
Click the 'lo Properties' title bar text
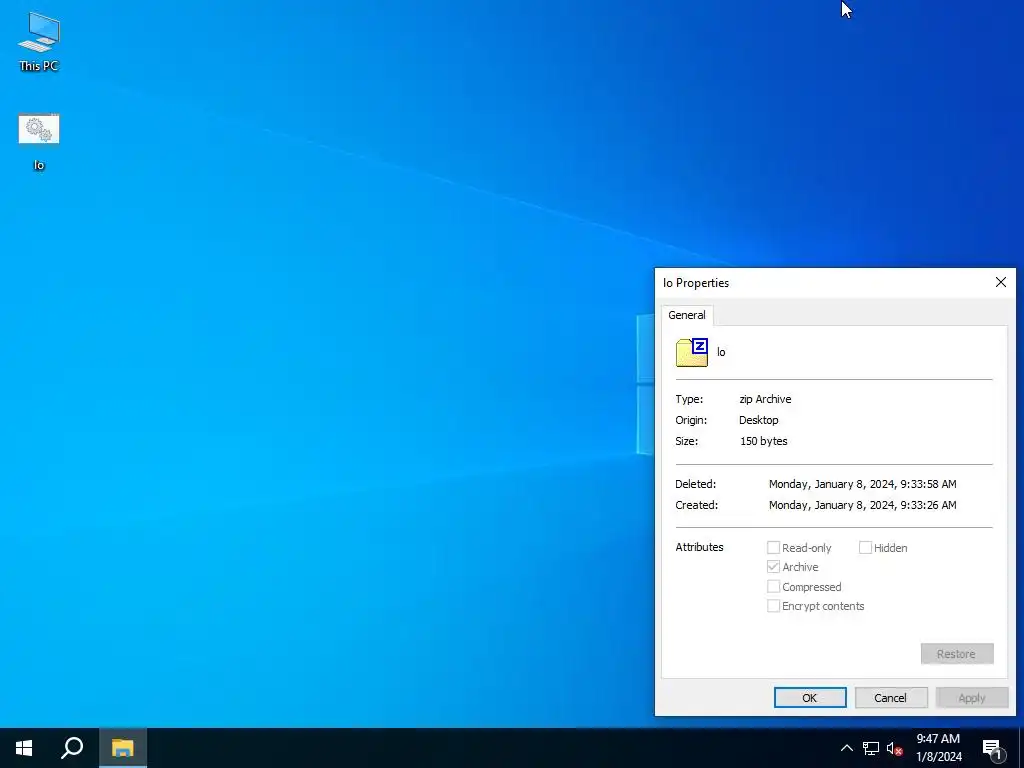pyautogui.click(x=696, y=283)
